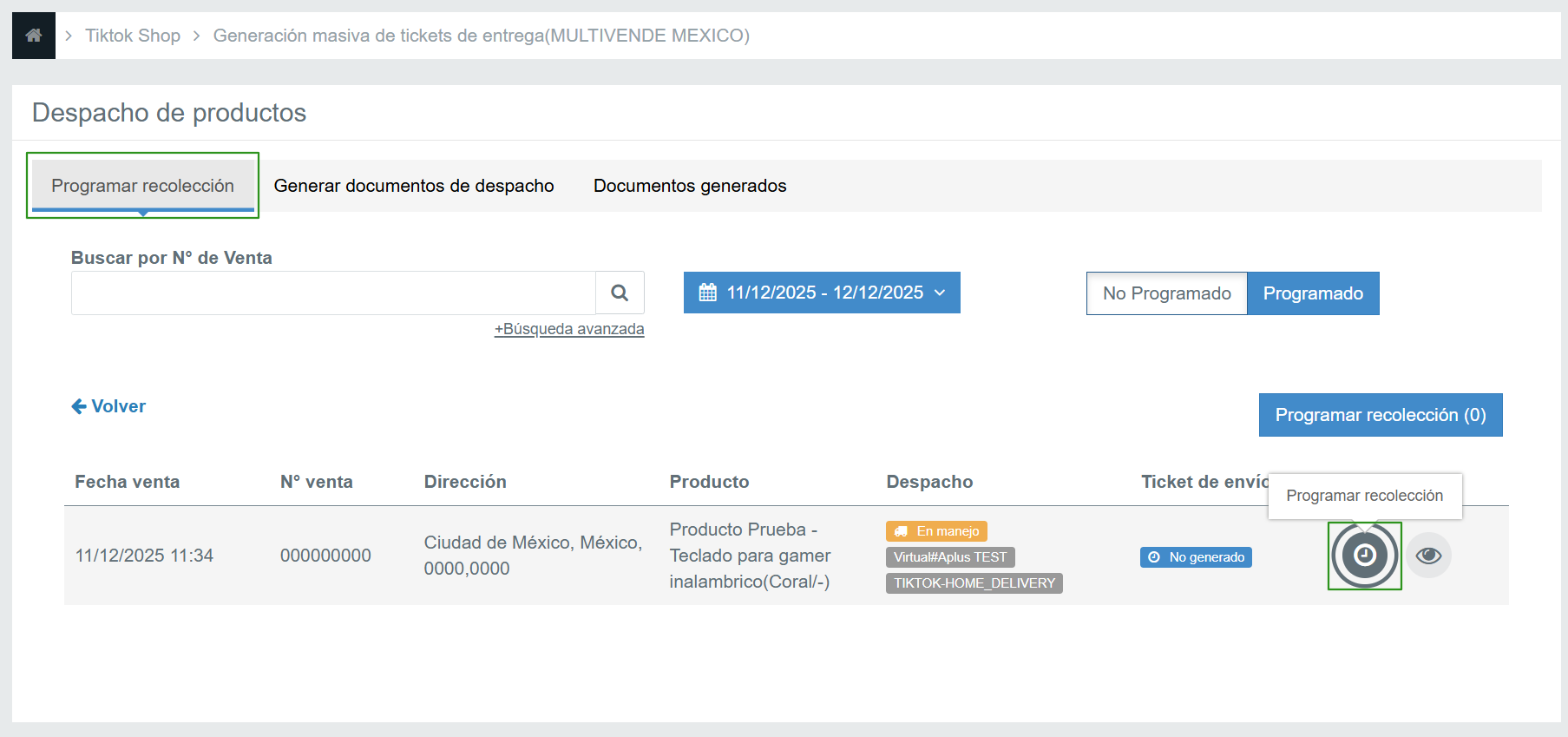
Task: Switch to 'Generar documentos de despacho' tab
Action: (414, 186)
